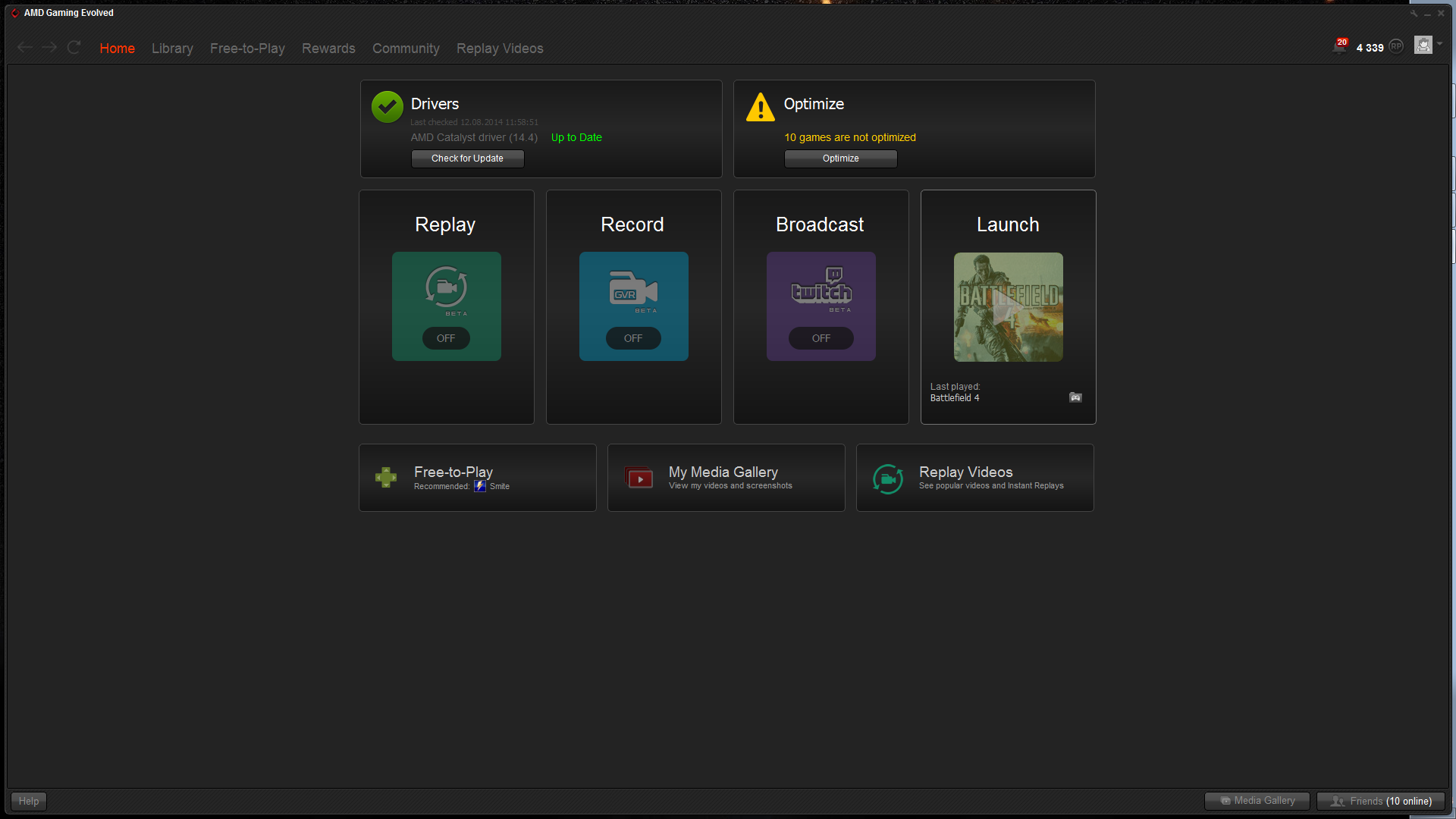The width and height of the screenshot is (1456, 819).
Task: Open the Library tab
Action: [x=172, y=48]
